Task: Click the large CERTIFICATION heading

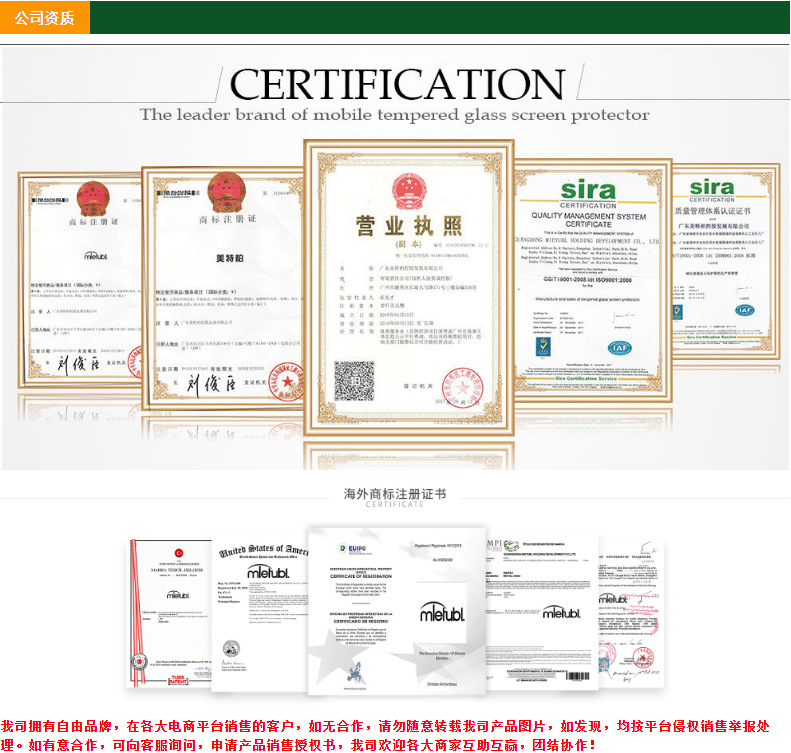Action: click(397, 84)
